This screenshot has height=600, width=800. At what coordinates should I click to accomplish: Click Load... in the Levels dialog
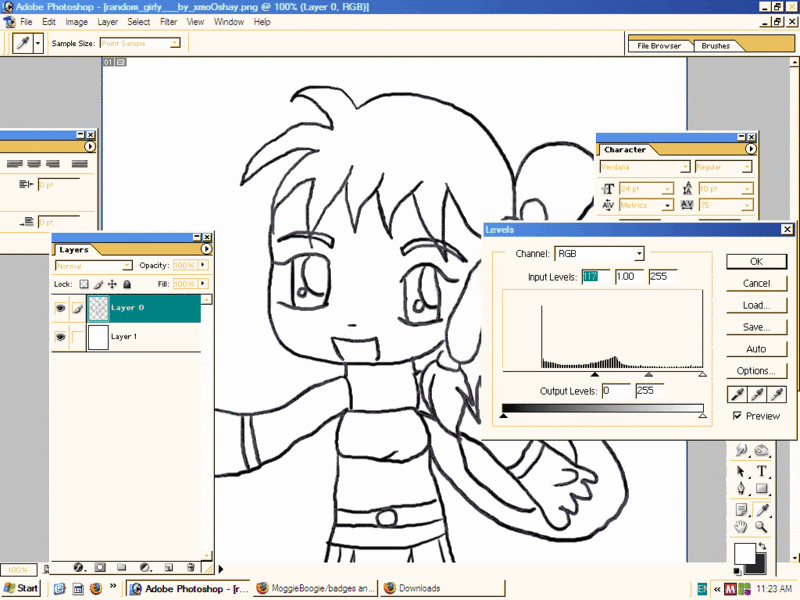click(x=756, y=305)
